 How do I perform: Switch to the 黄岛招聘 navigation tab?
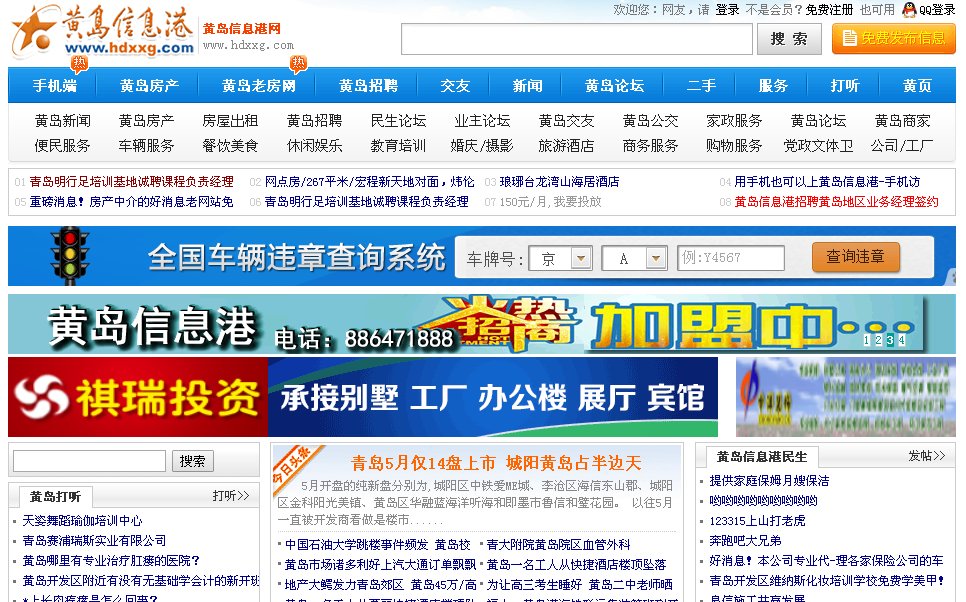coord(370,85)
